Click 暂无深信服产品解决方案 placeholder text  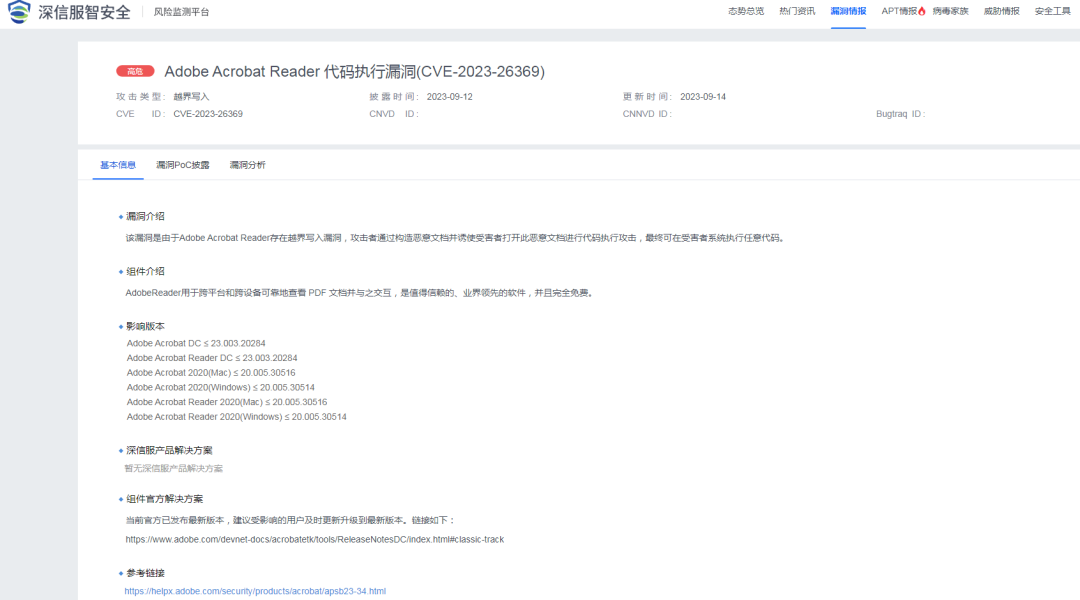(174, 468)
